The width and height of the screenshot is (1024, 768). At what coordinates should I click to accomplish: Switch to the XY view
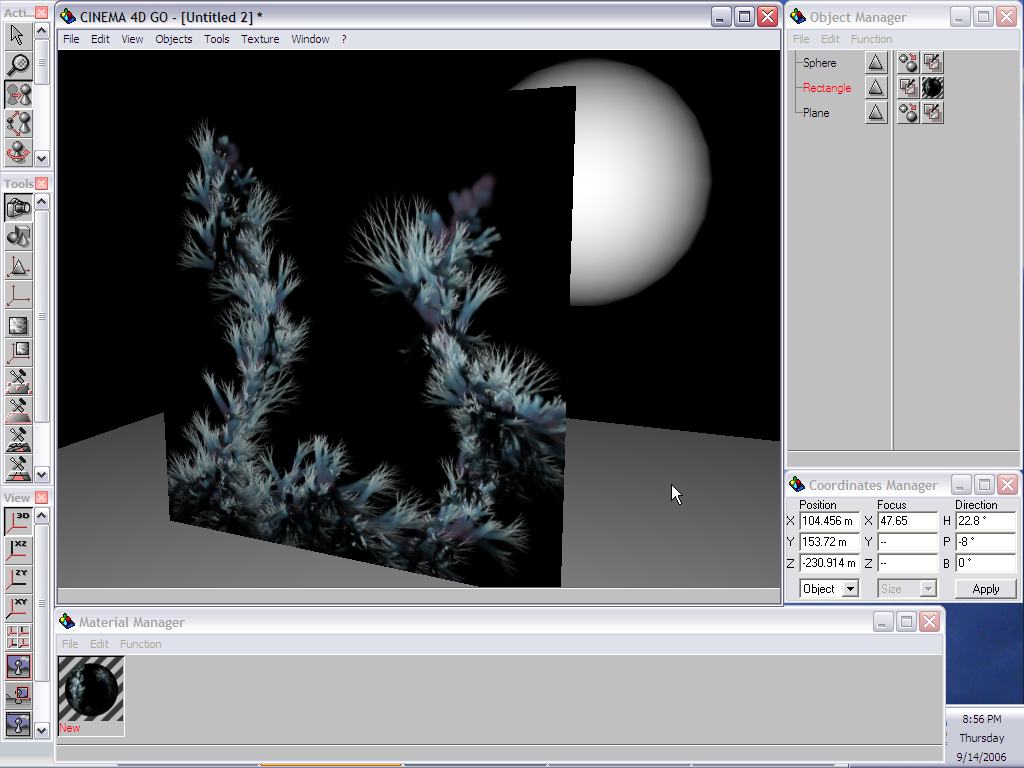click(x=18, y=608)
